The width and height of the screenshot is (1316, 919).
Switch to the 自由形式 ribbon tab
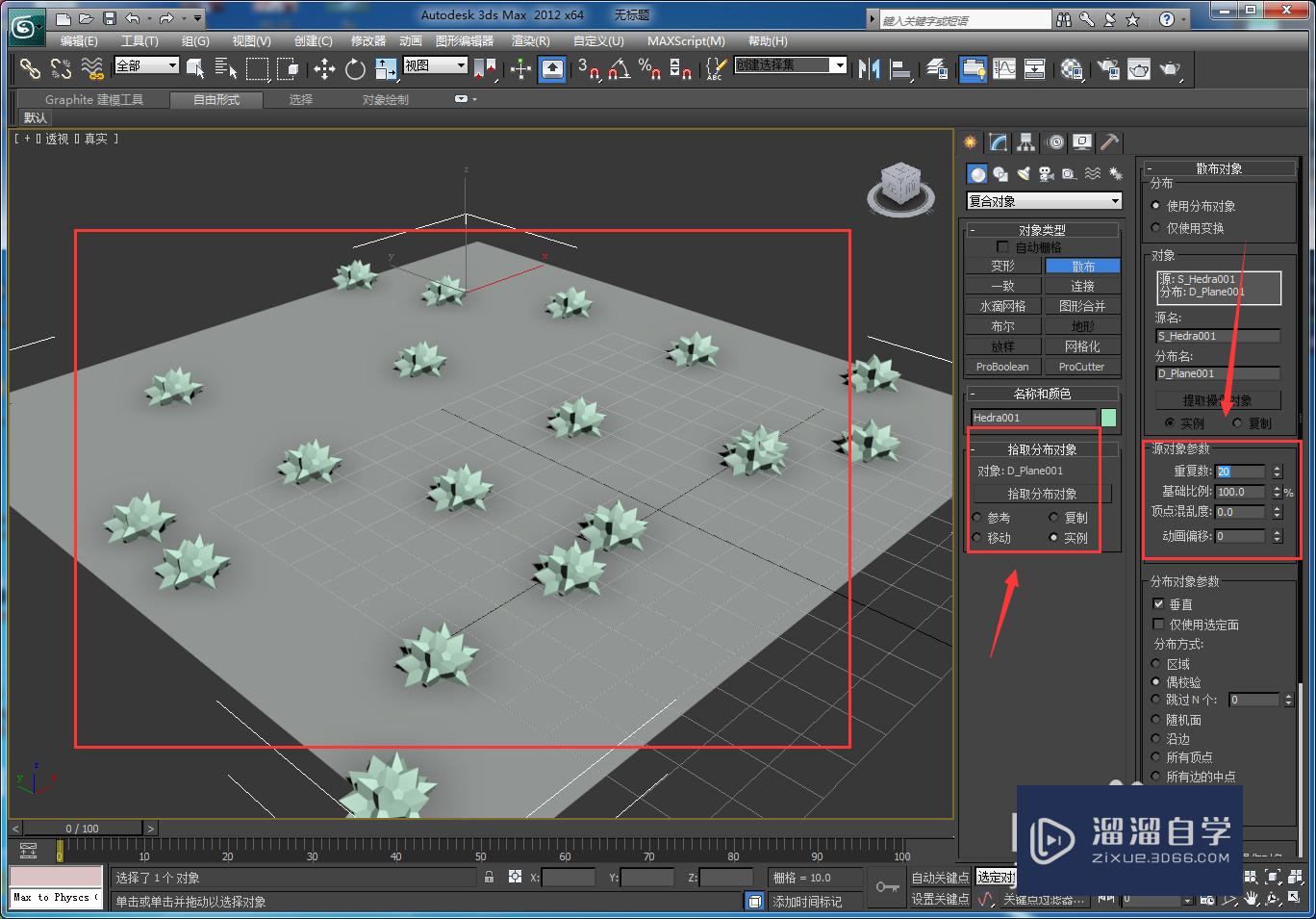pyautogui.click(x=216, y=100)
